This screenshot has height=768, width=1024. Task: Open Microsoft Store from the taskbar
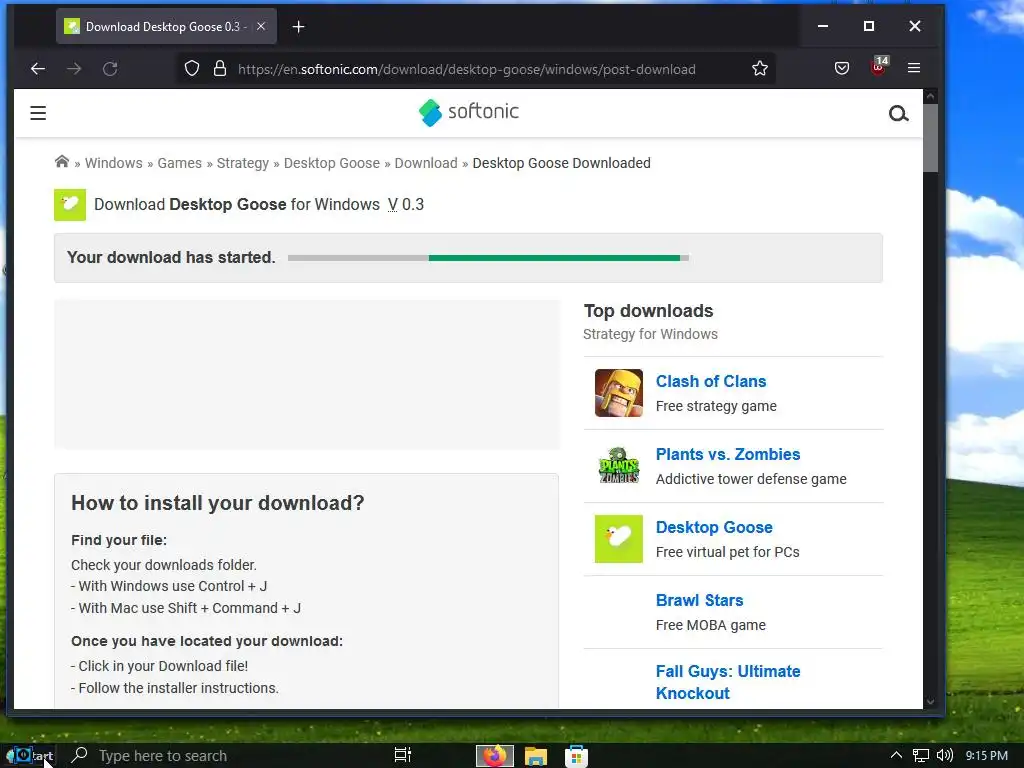click(576, 756)
